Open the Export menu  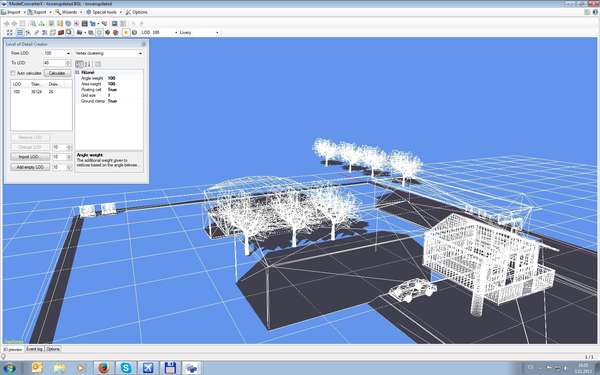[39, 12]
